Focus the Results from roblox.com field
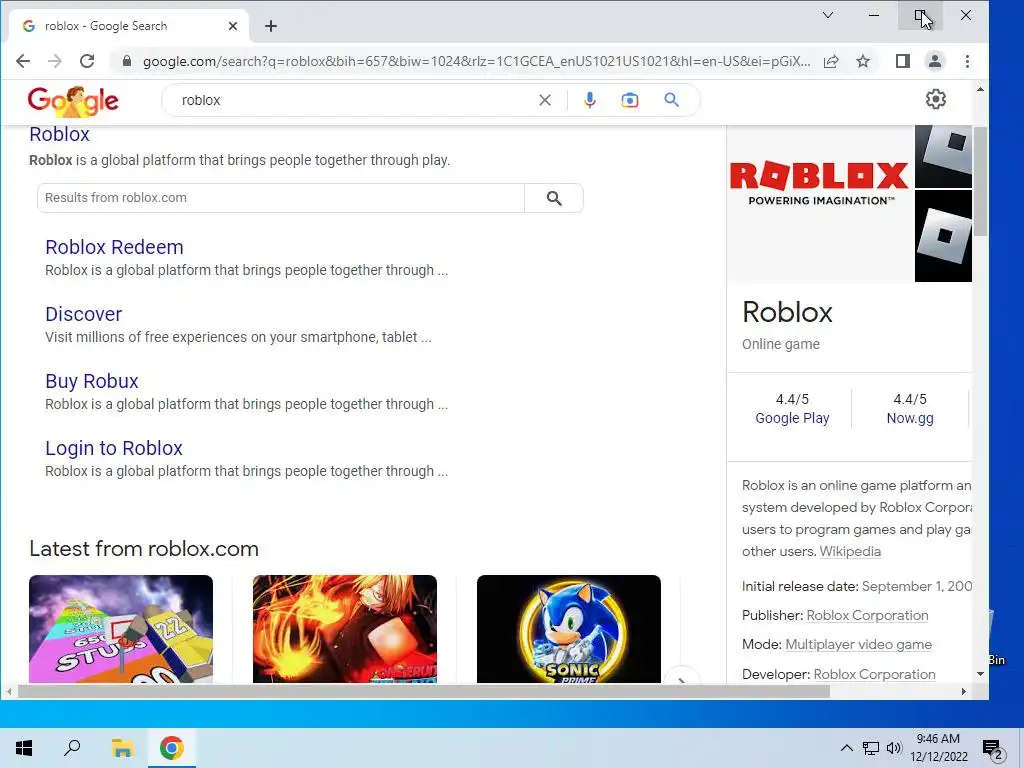 click(x=281, y=198)
